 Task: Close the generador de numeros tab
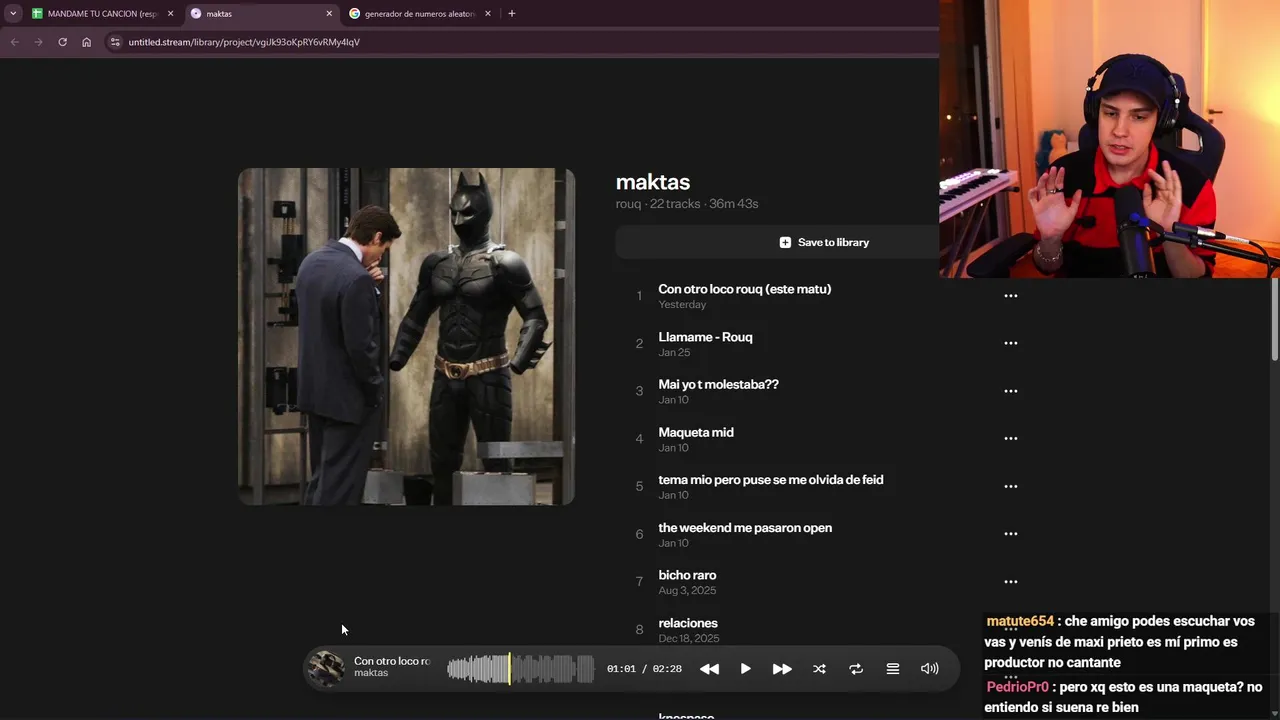pyautogui.click(x=488, y=14)
